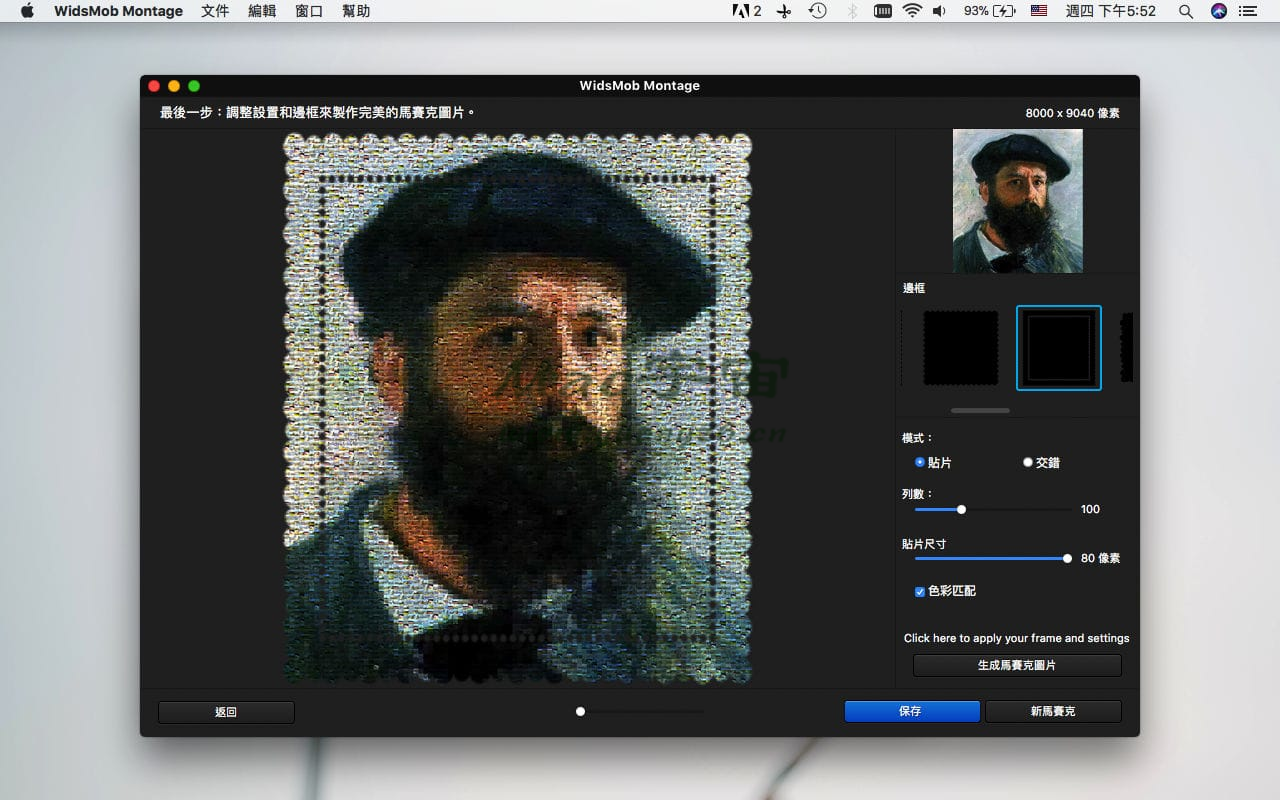Select the scalloped stamp frame thumbnail
1280x800 pixels.
click(960, 348)
